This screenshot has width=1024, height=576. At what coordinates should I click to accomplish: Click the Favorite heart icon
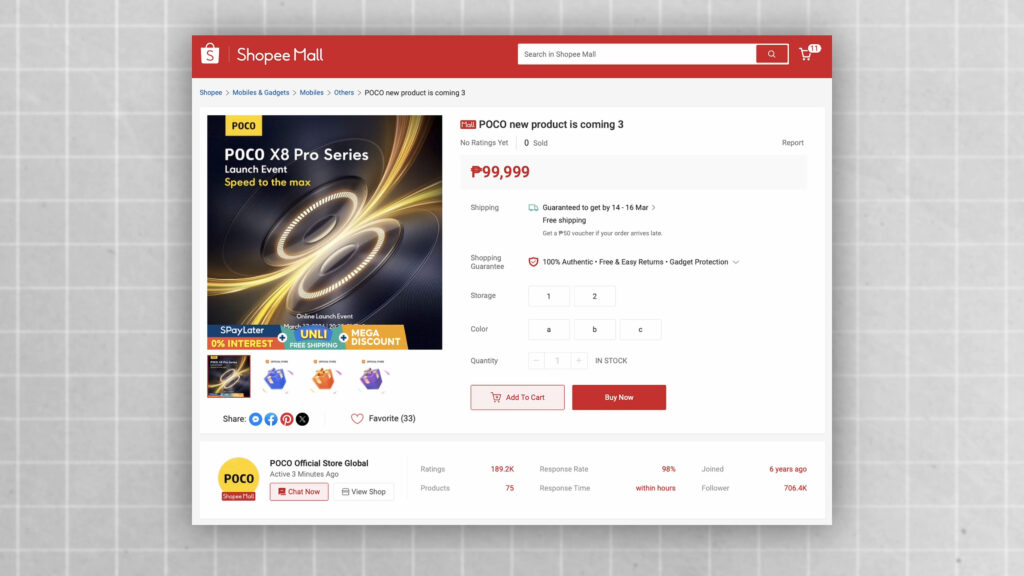(x=357, y=419)
